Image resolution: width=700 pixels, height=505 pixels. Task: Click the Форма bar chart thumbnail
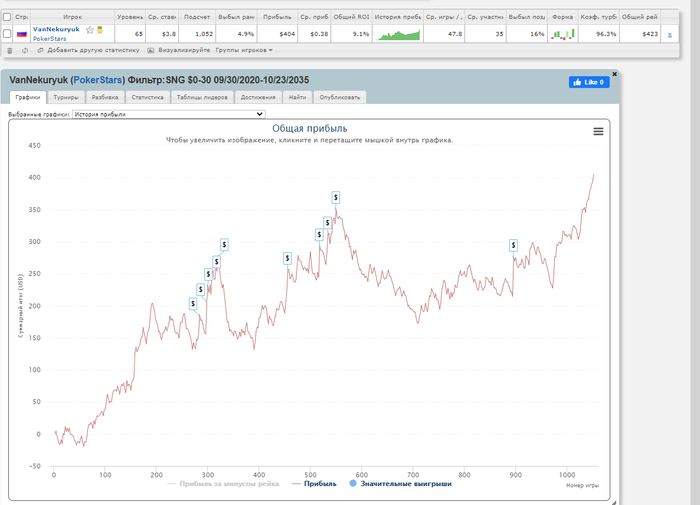[563, 34]
